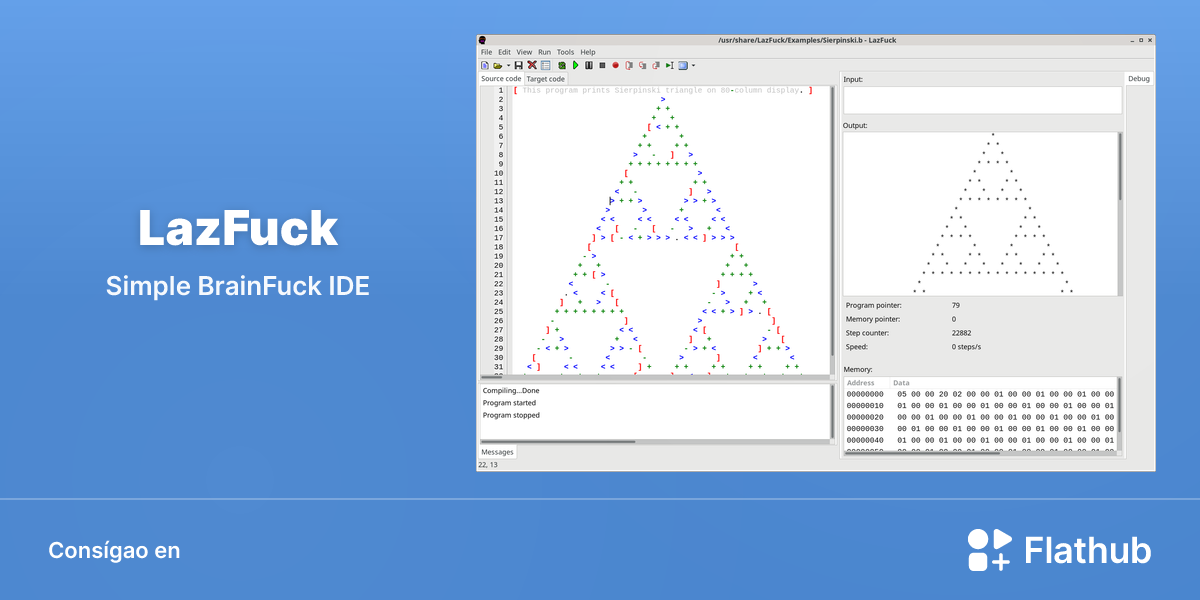Click memory row address 00000010
The width and height of the screenshot is (1200, 600).
(865, 406)
